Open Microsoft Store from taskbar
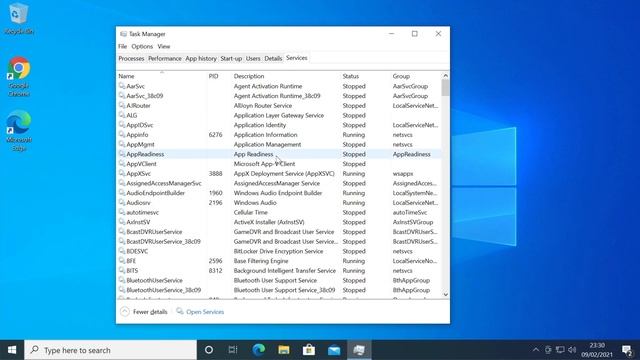Viewport: 640px width, 360px height. point(309,350)
